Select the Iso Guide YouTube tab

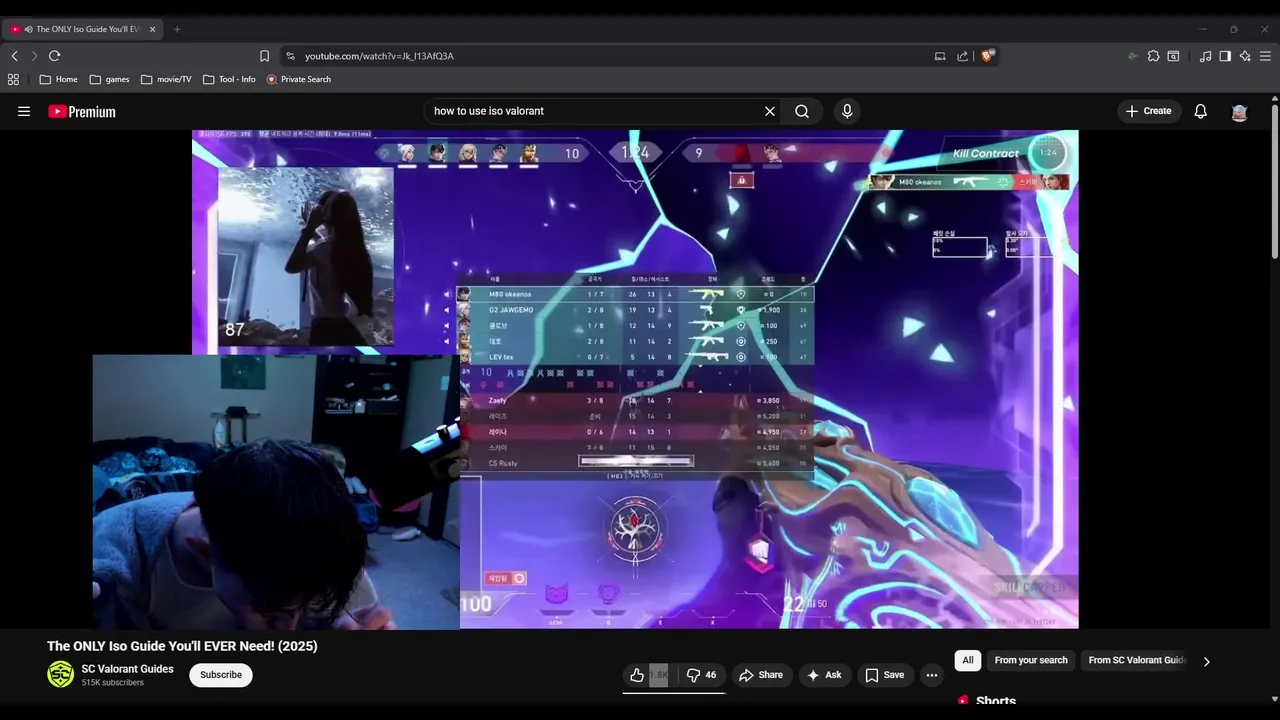pyautogui.click(x=83, y=29)
